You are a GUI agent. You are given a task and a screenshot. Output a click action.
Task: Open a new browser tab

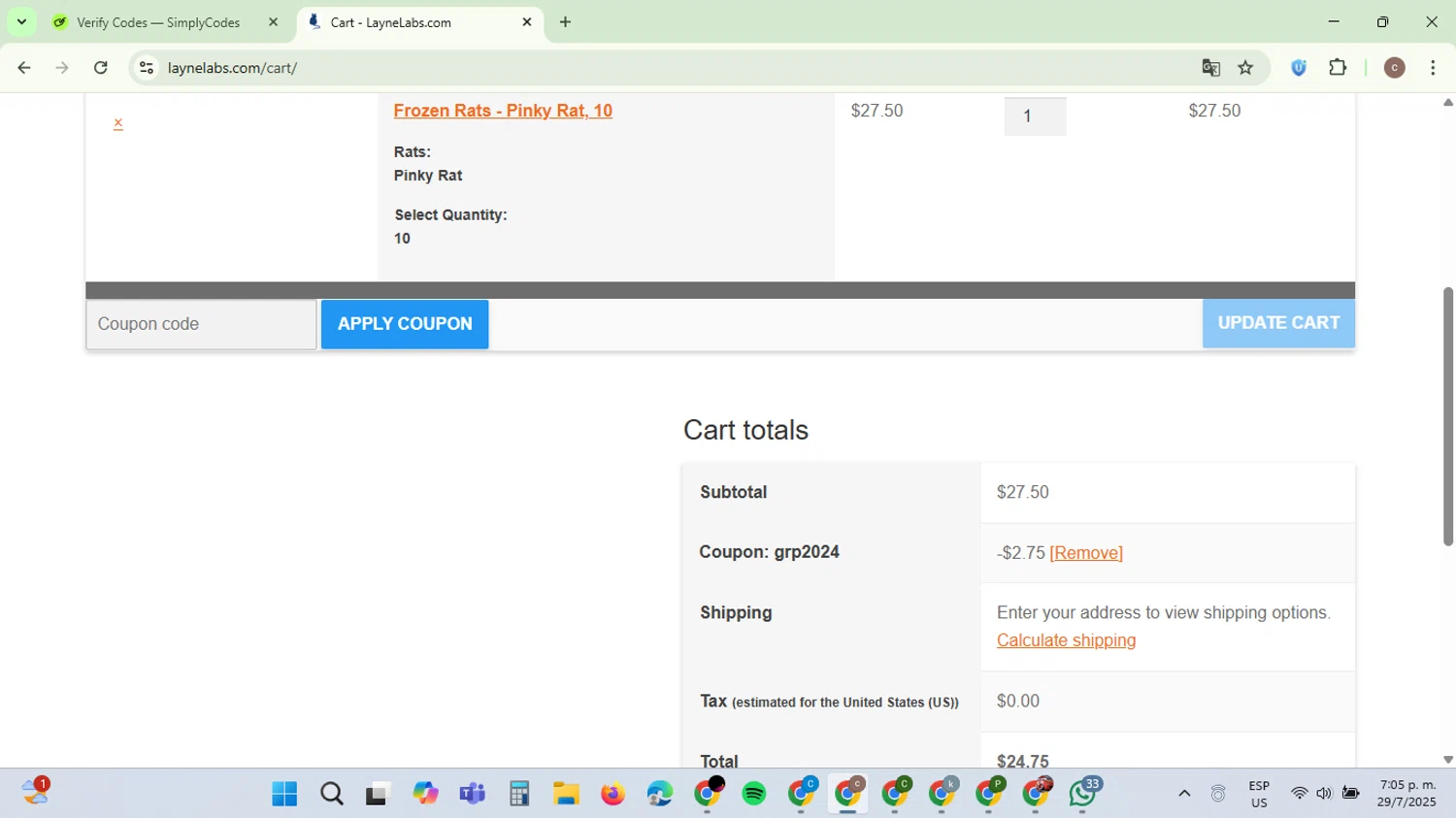566,22
